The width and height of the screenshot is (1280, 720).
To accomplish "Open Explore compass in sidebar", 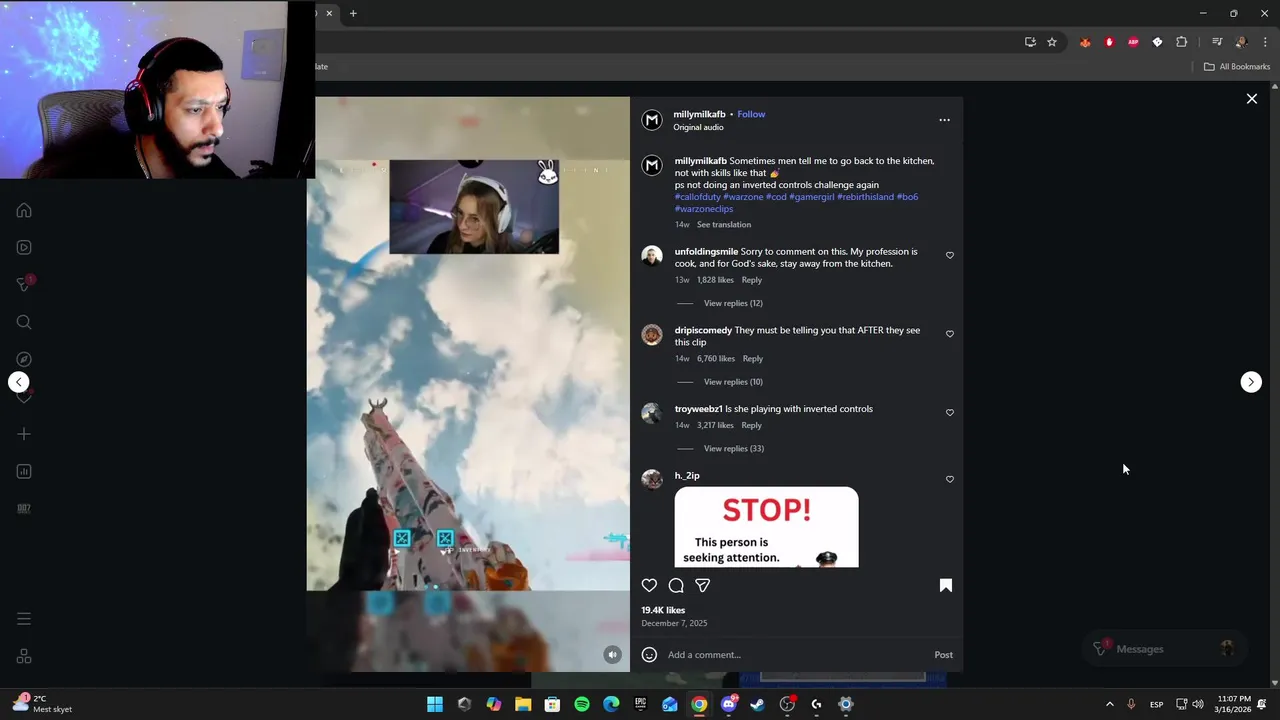I will (24, 359).
